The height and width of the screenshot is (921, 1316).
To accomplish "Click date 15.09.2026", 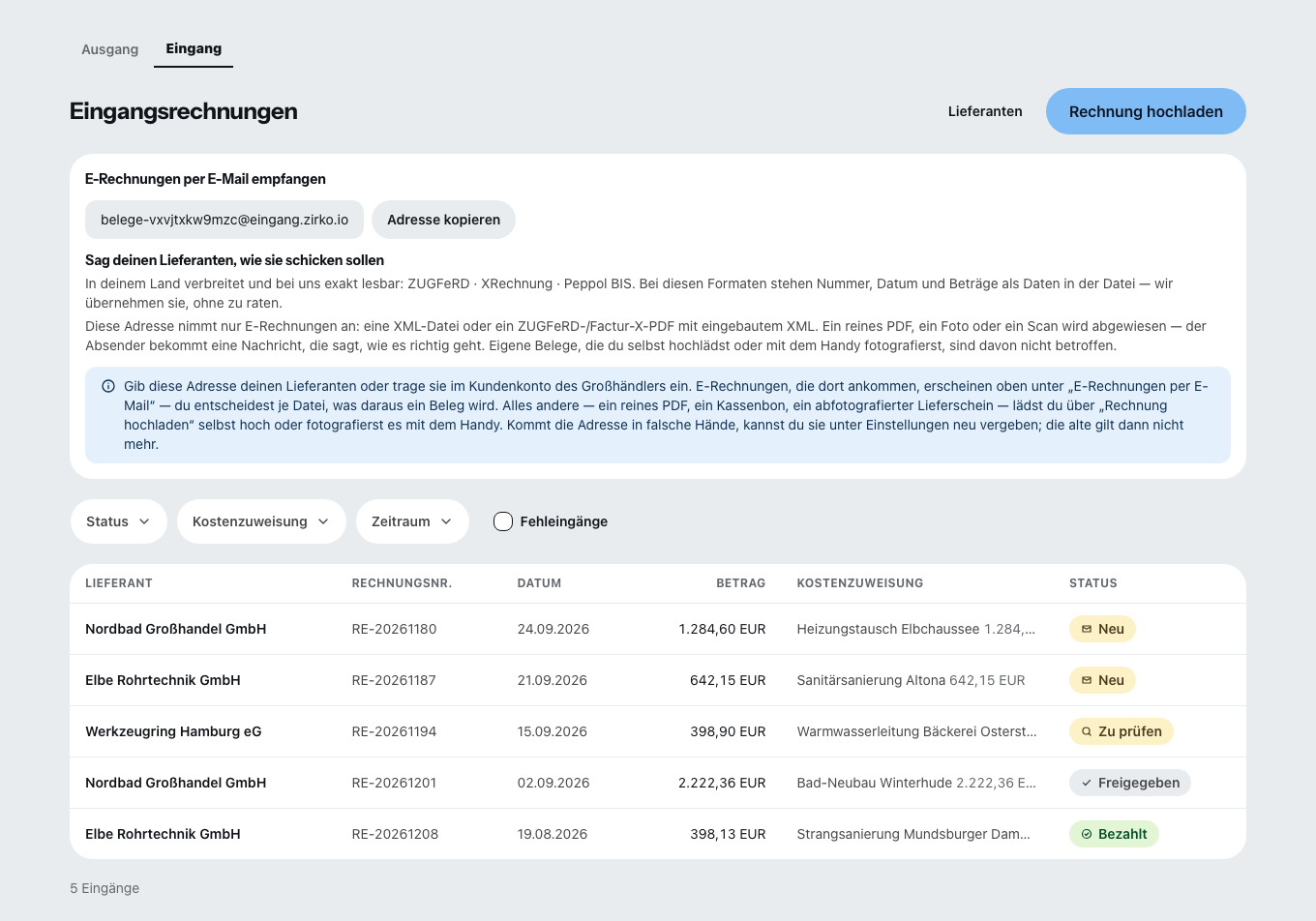I will tap(553, 731).
